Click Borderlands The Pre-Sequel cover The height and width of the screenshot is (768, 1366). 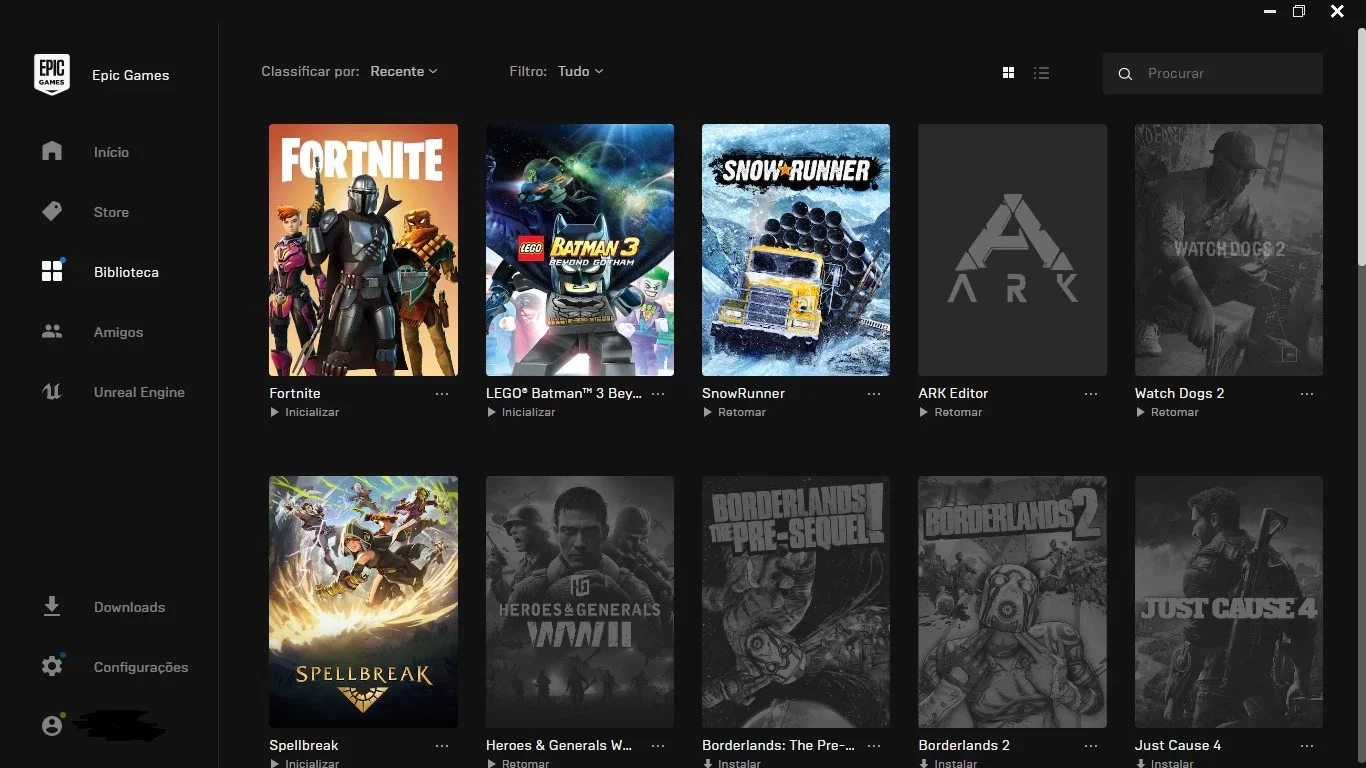pyautogui.click(x=796, y=602)
